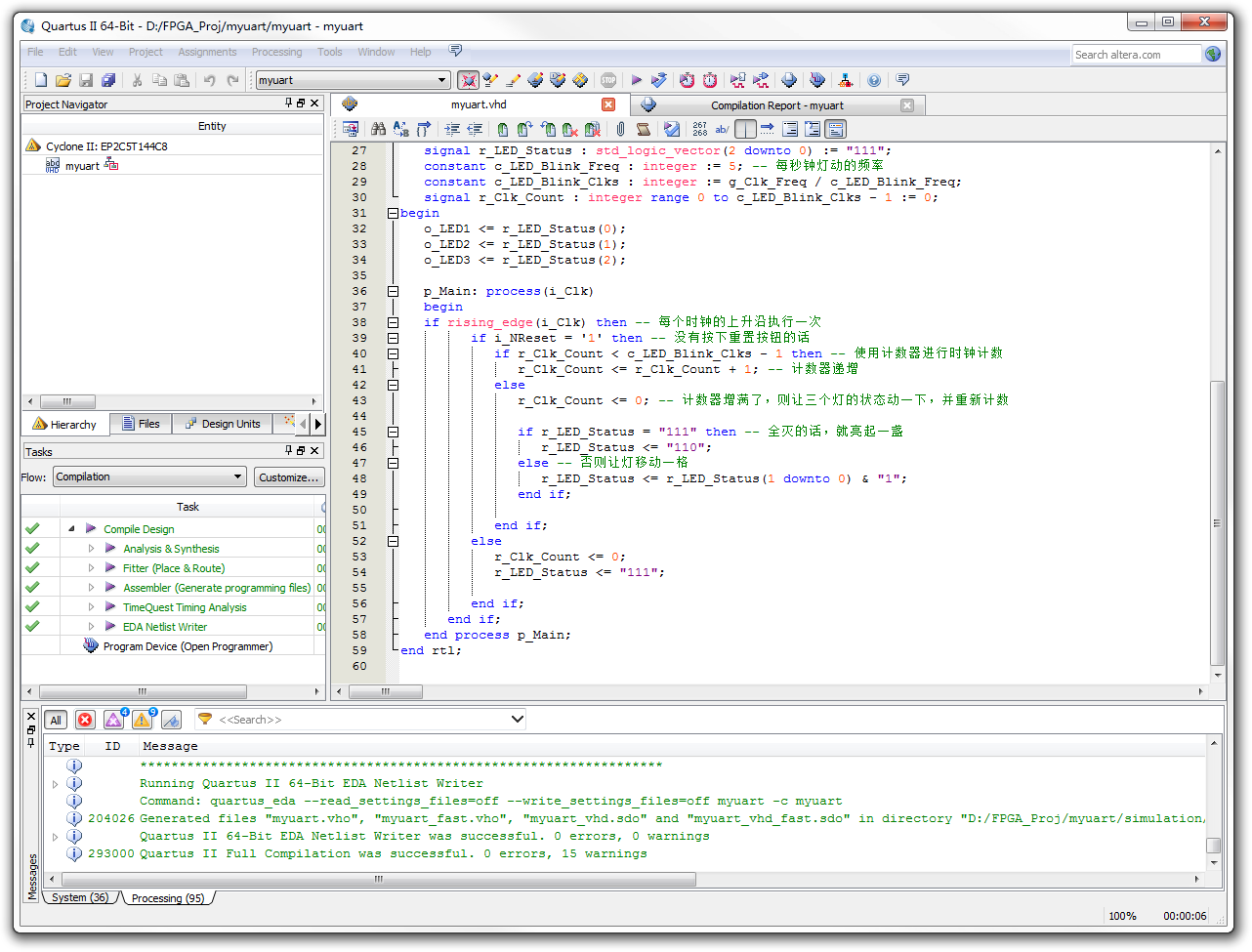Image resolution: width=1252 pixels, height=952 pixels.
Task: Click the messages search field
Action: point(361,720)
